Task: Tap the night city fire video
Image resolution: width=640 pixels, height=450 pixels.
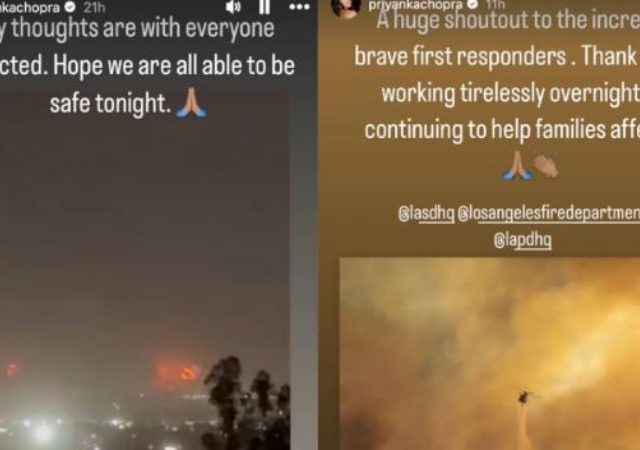Action: coord(144,271)
